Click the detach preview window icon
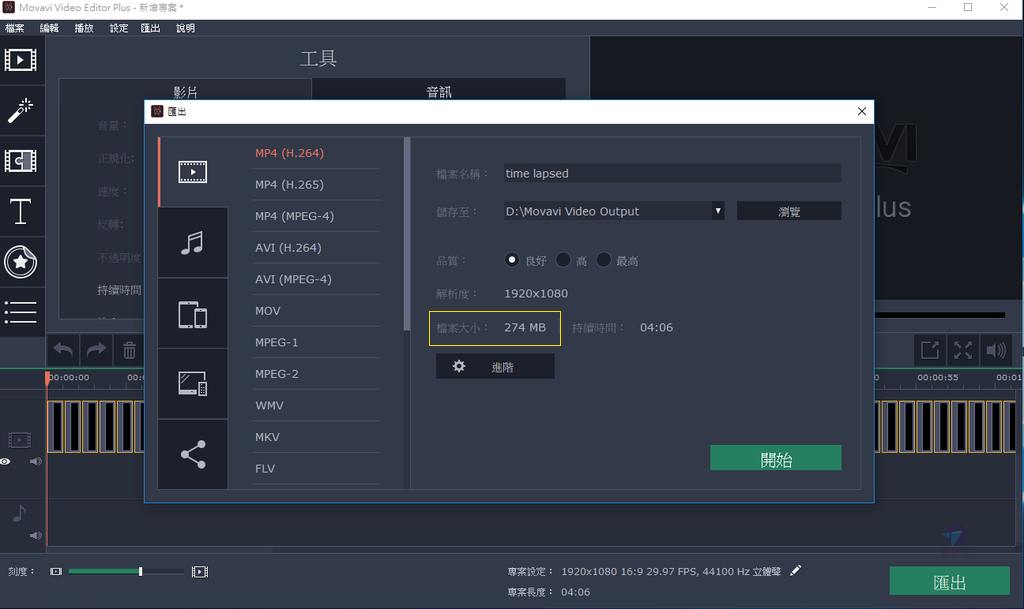Viewport: 1024px width, 609px height. click(929, 351)
